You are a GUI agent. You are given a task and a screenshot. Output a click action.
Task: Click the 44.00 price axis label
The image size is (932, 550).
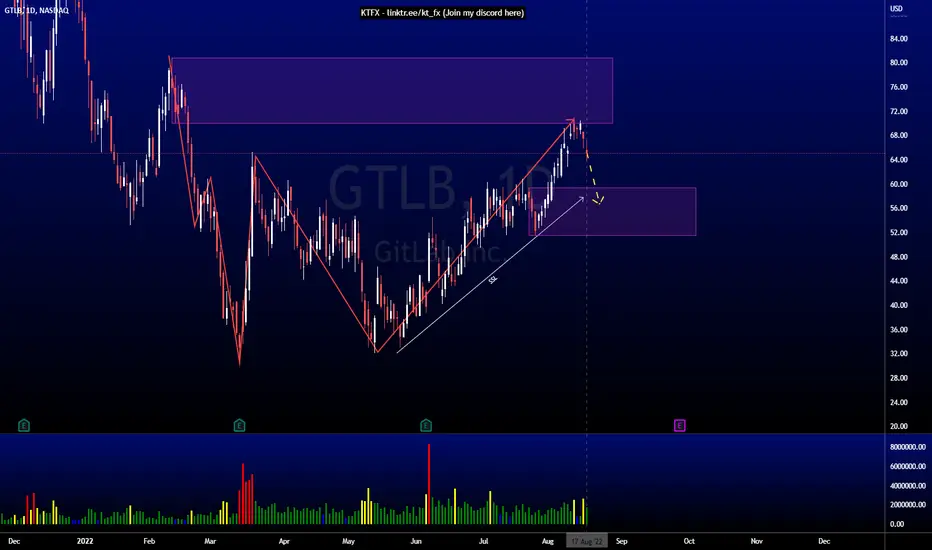tap(899, 281)
